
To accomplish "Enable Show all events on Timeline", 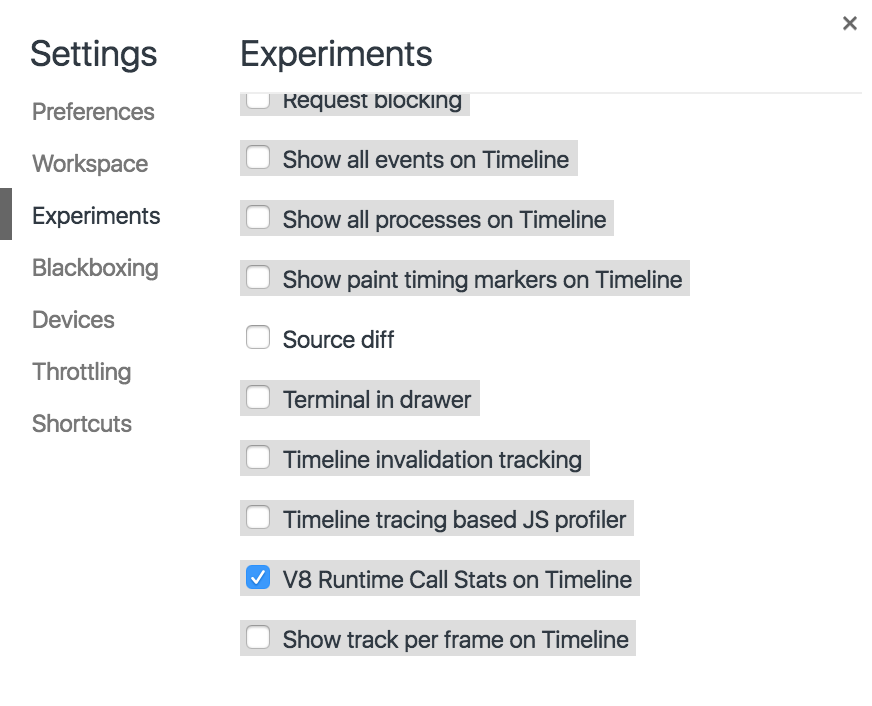I will (258, 157).
